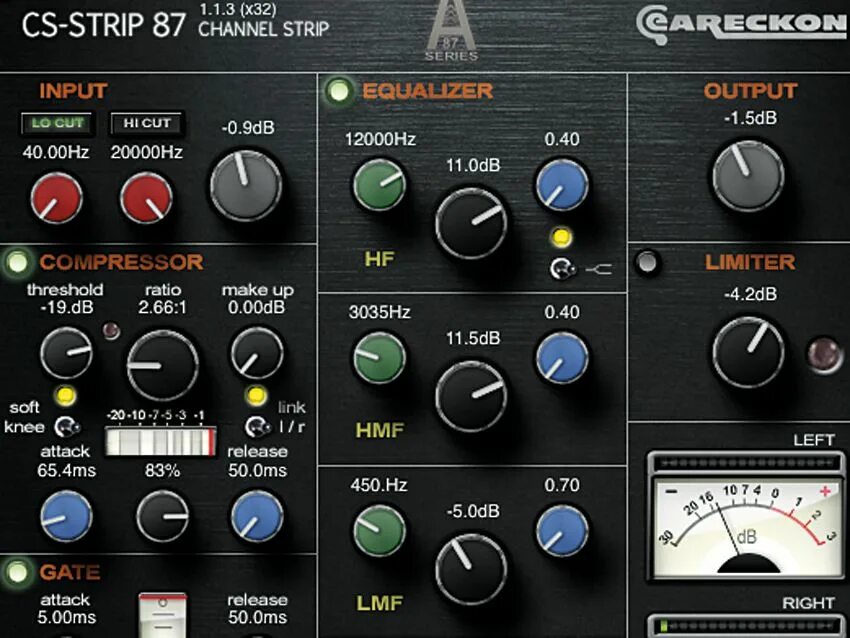Image resolution: width=850 pixels, height=638 pixels.
Task: Click the HF blue Q knob
Action: click(x=562, y=185)
